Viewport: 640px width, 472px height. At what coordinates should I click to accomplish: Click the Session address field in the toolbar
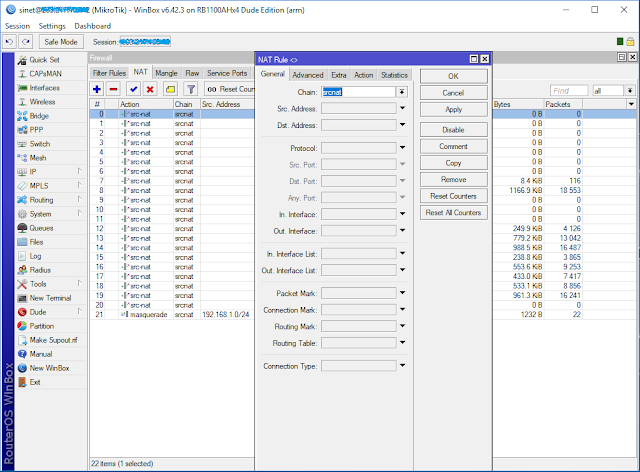[145, 42]
